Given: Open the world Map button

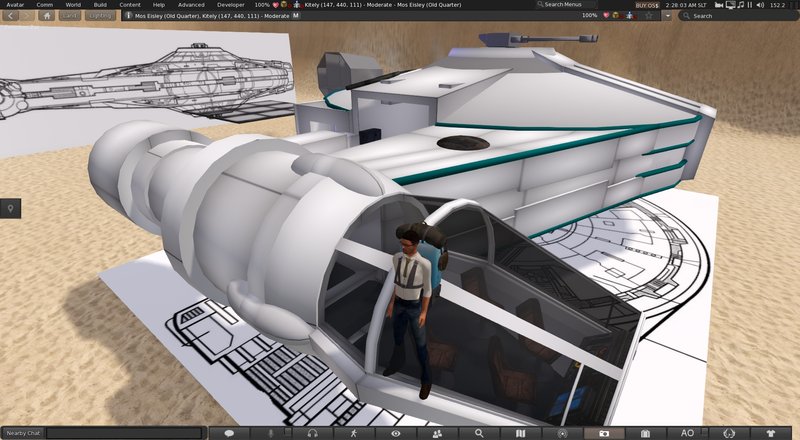Looking at the screenshot, I should (x=520, y=433).
